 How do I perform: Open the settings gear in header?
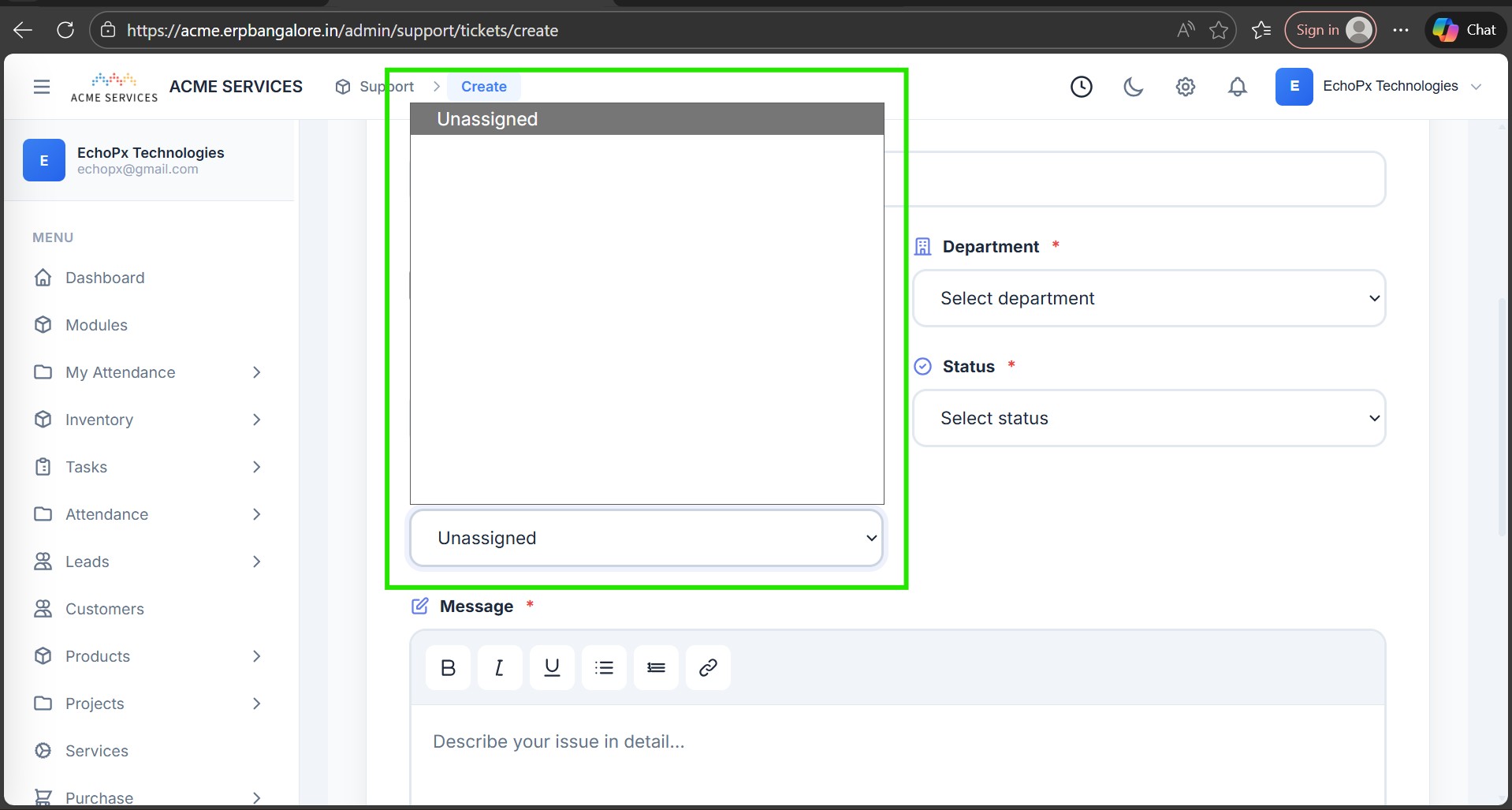(1185, 87)
